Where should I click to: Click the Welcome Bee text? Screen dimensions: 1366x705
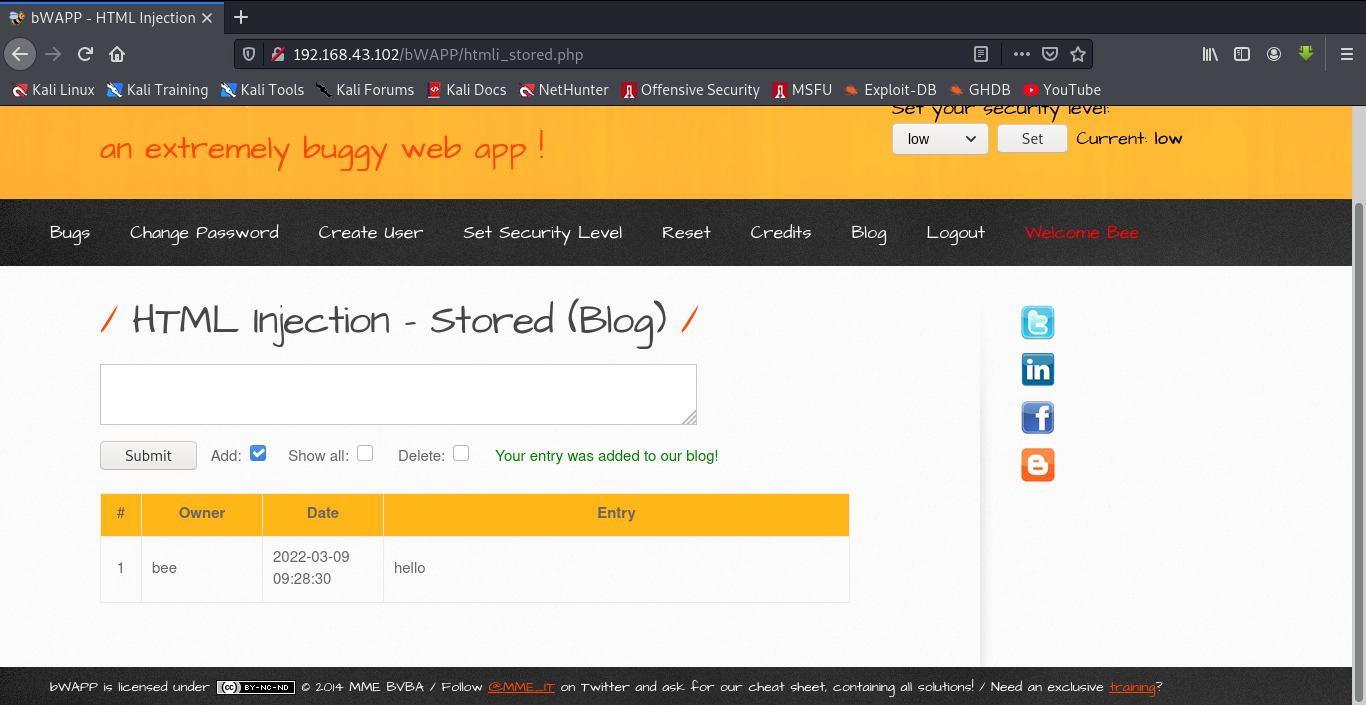click(x=1082, y=232)
